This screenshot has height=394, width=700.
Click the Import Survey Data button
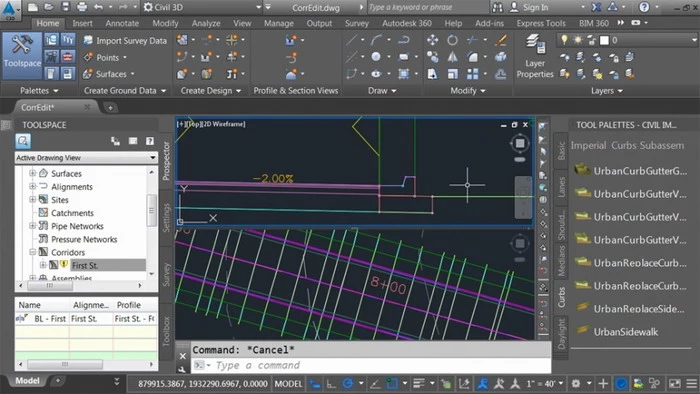125,41
